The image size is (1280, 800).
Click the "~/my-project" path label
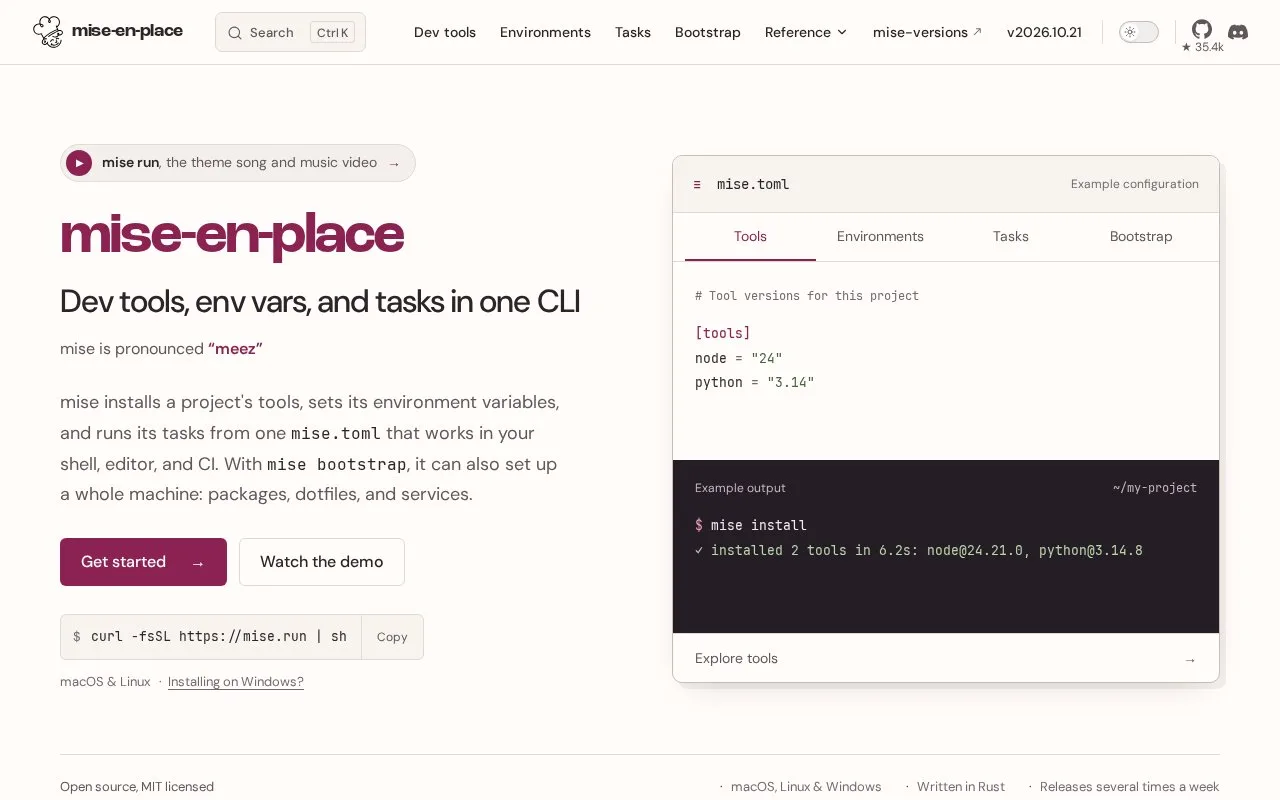pos(1155,488)
